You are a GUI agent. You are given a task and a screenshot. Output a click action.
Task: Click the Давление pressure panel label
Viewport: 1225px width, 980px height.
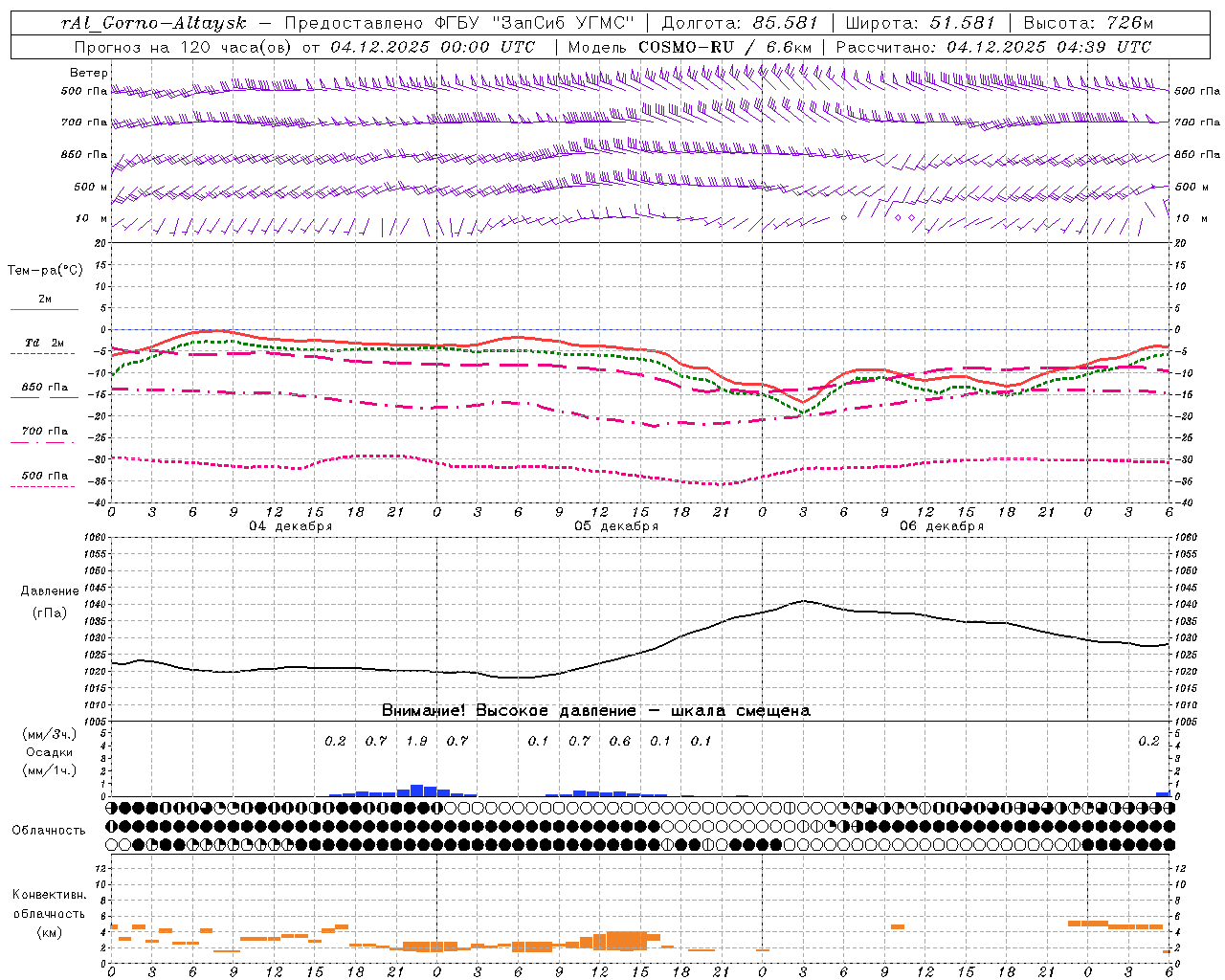tap(50, 591)
